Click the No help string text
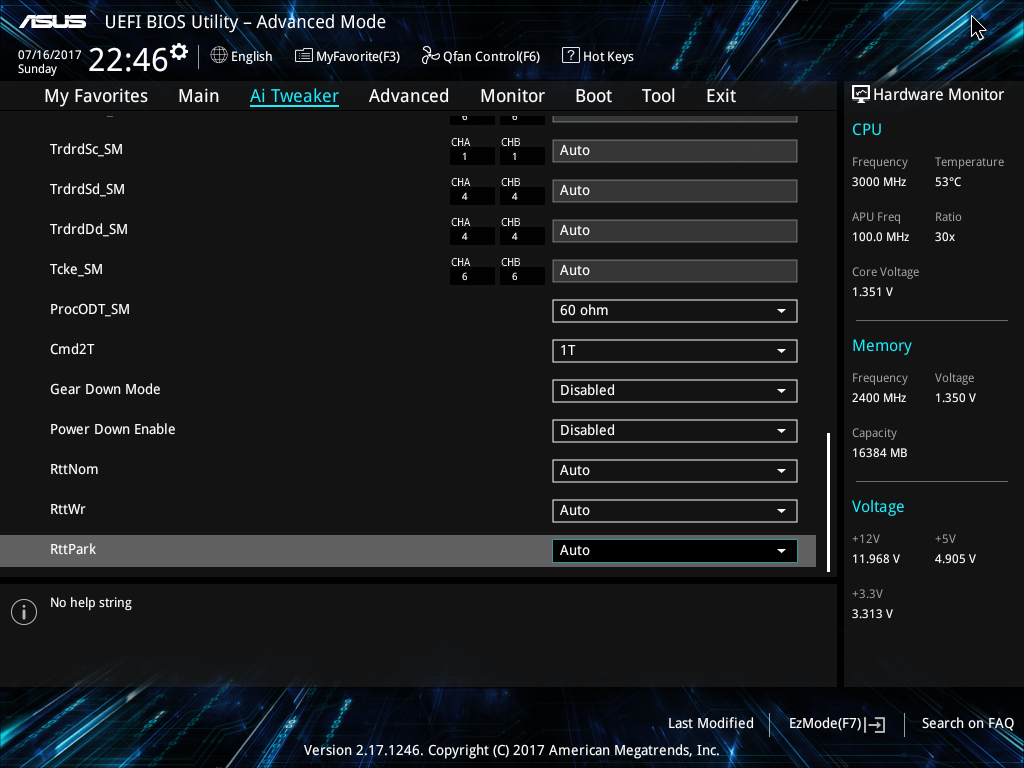The width and height of the screenshot is (1024, 768). [x=91, y=603]
